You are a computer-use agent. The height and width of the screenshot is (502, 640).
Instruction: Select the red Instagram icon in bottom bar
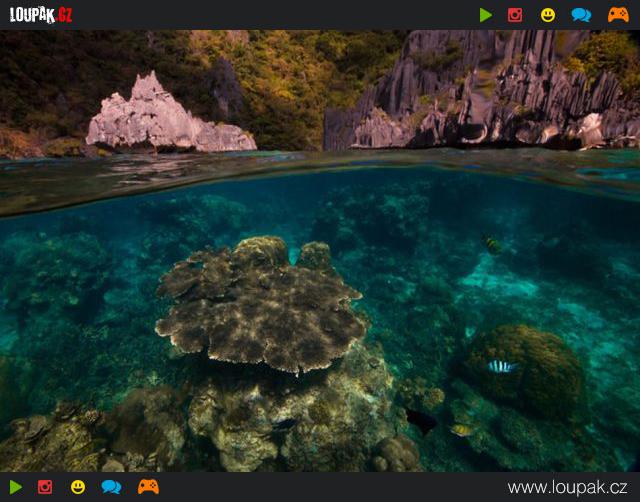pyautogui.click(x=45, y=487)
